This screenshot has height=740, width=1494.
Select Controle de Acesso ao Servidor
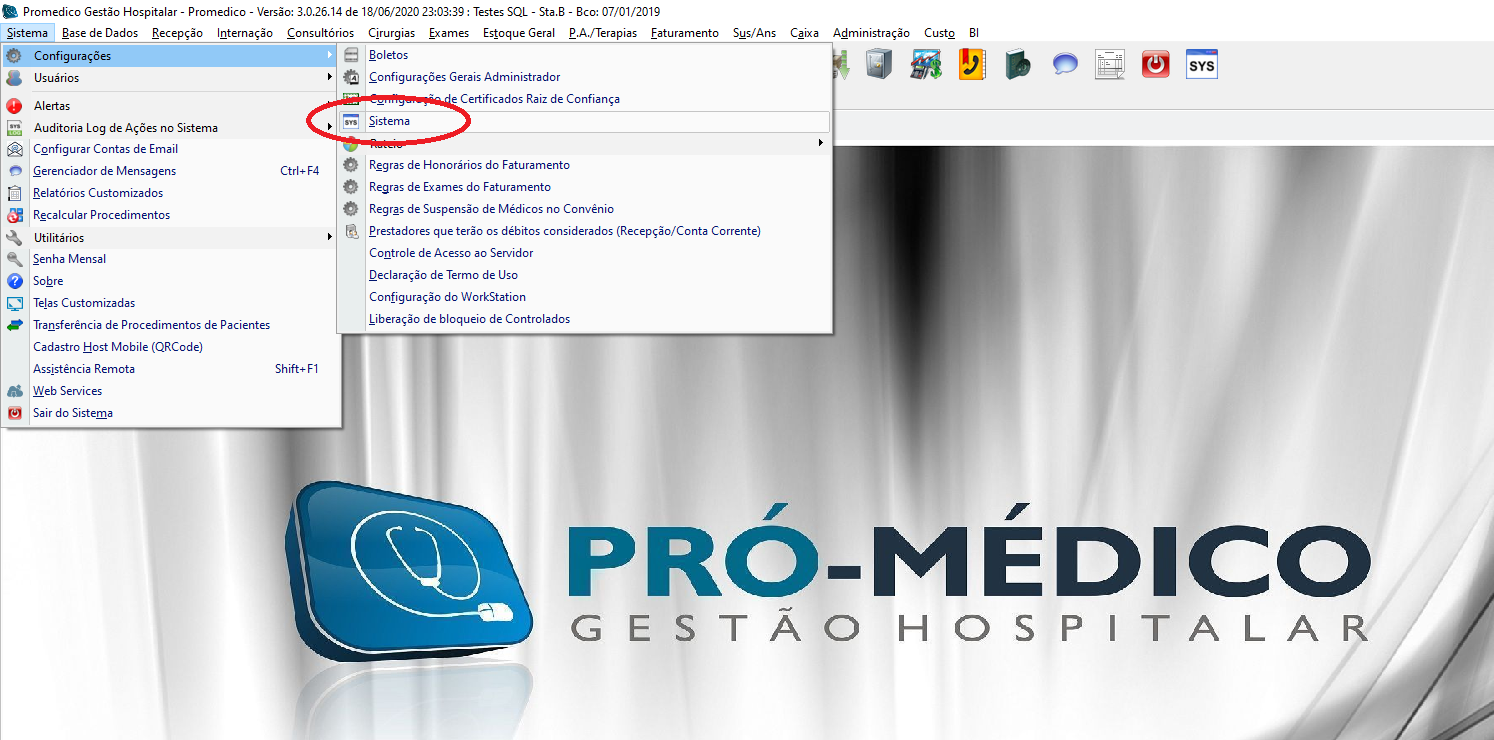coord(584,253)
